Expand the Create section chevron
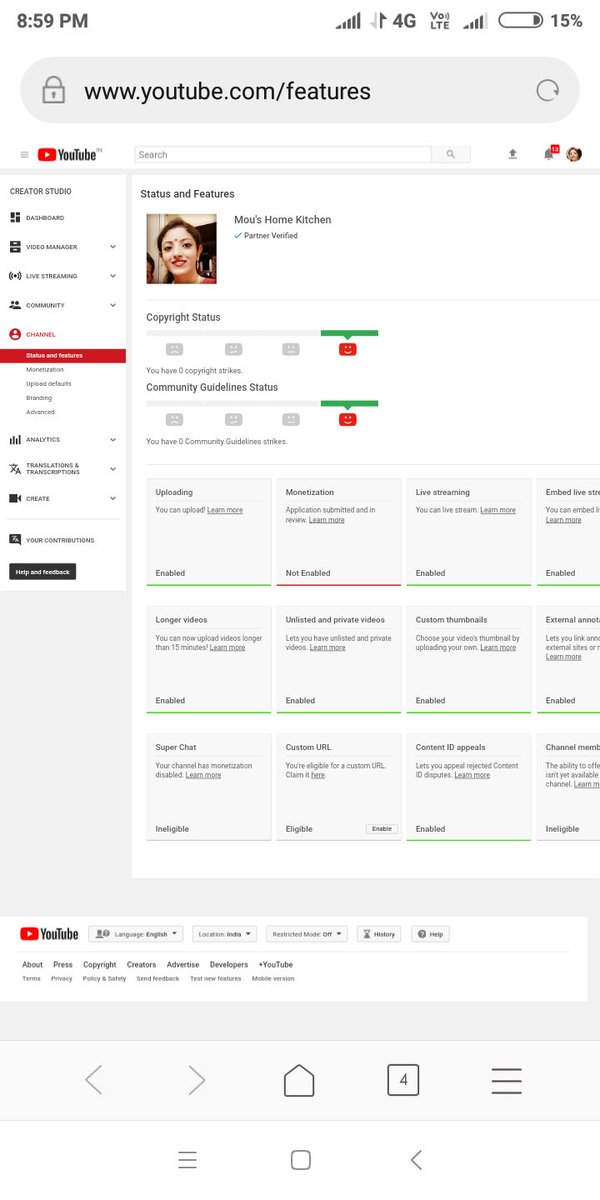The height and width of the screenshot is (1200, 600). [113, 498]
